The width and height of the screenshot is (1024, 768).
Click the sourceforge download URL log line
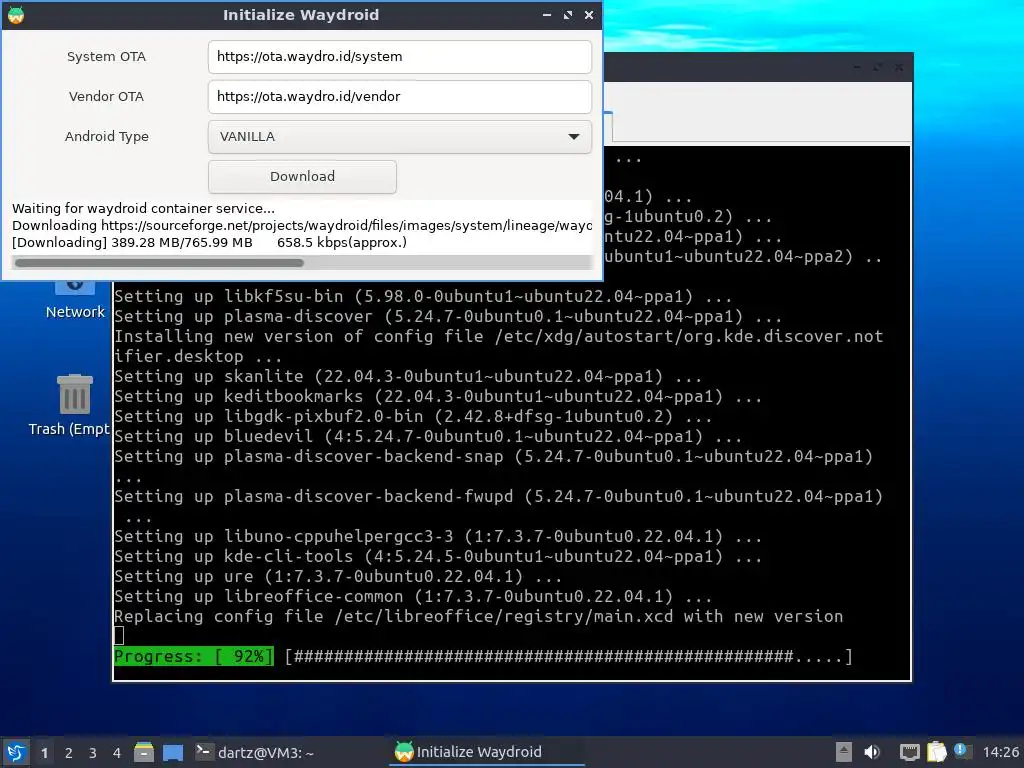coord(302,225)
